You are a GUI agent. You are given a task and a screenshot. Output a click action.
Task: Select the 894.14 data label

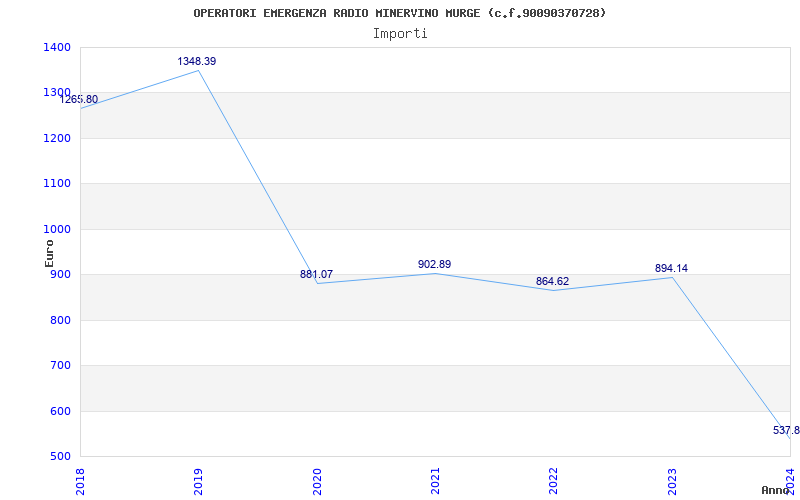pos(671,268)
